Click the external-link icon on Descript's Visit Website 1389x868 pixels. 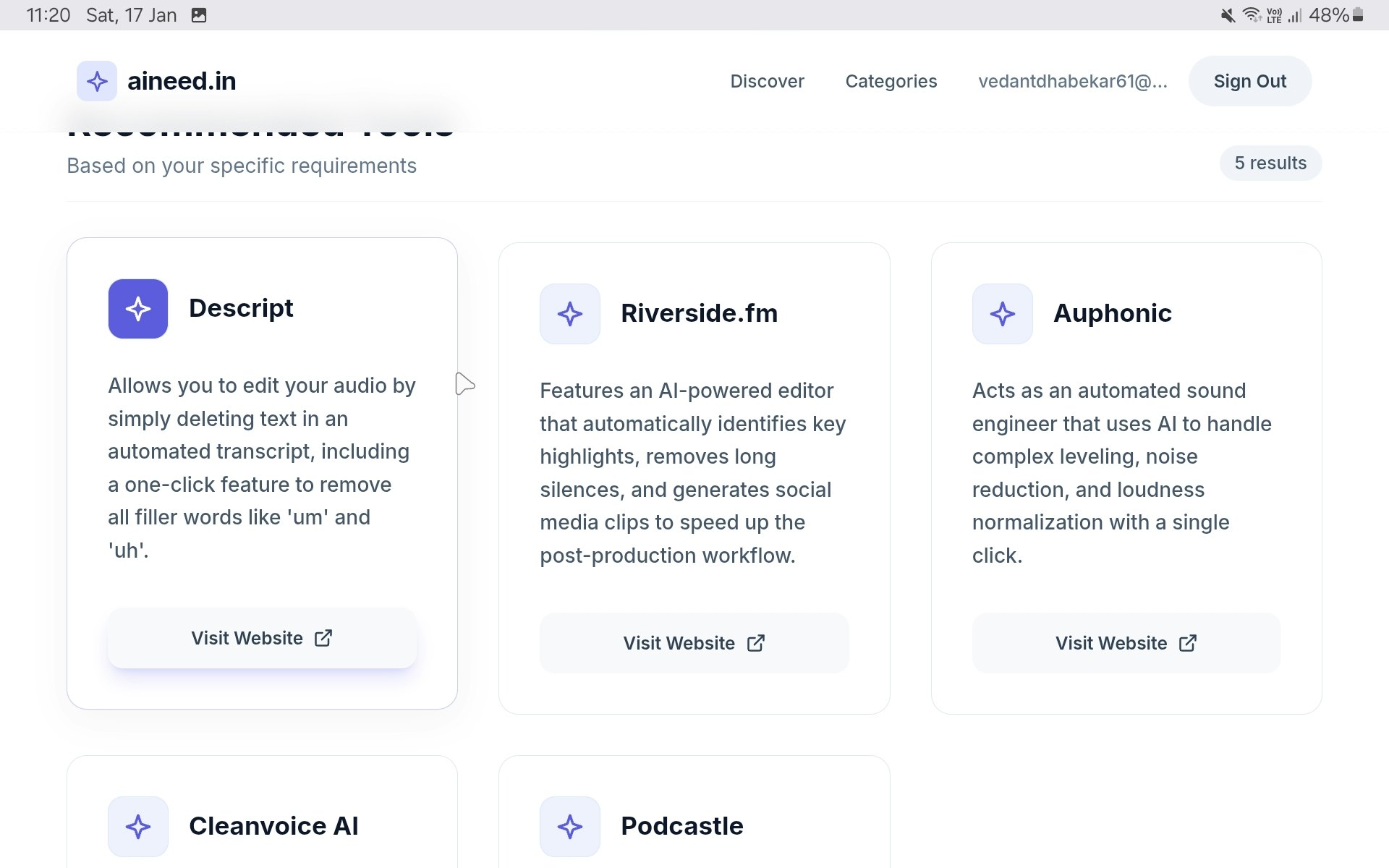point(323,638)
